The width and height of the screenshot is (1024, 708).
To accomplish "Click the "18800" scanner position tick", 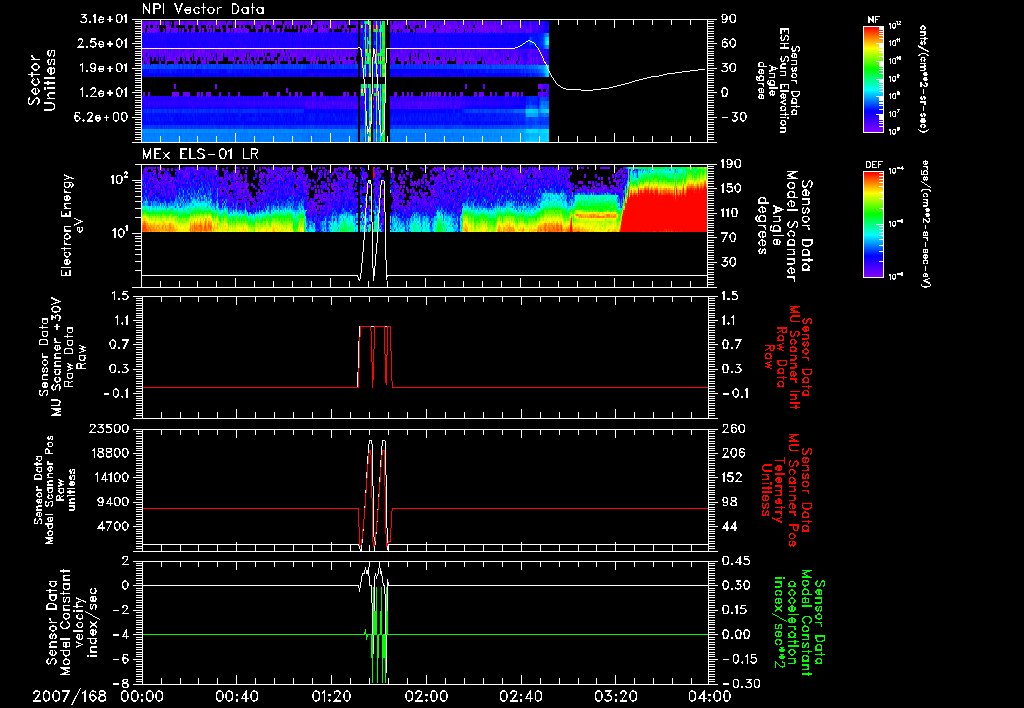I will [x=110, y=453].
